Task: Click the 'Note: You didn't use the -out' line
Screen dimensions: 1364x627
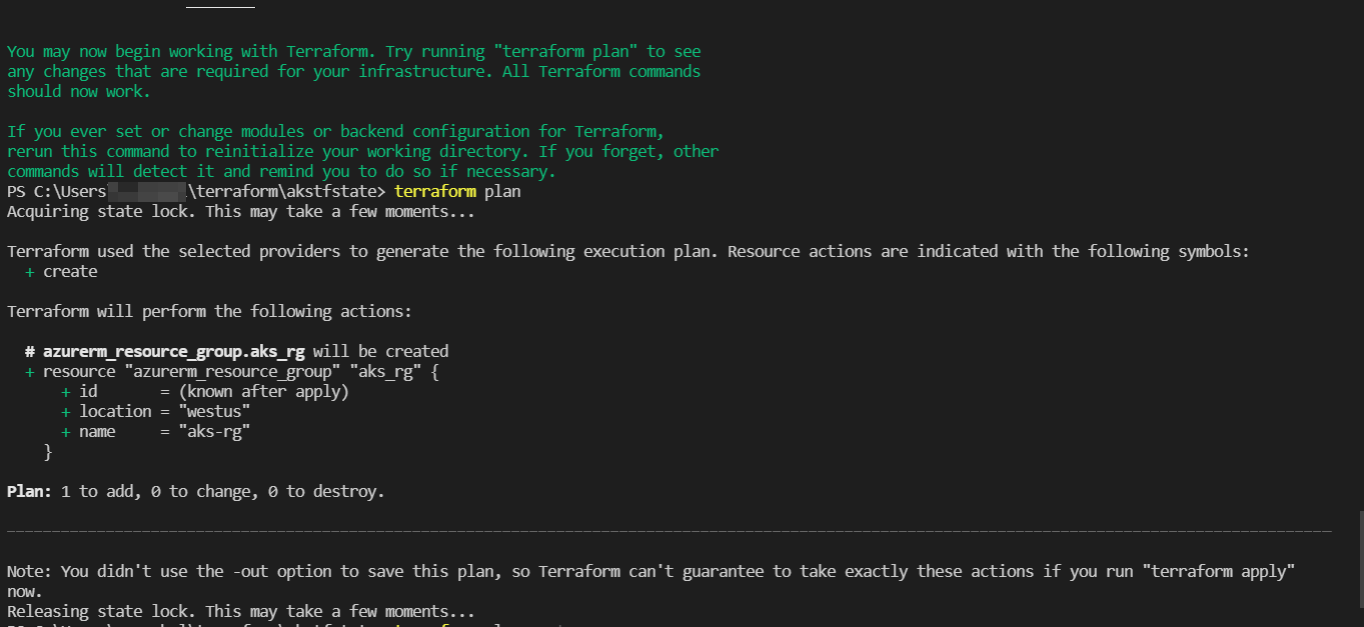Action: (x=651, y=571)
